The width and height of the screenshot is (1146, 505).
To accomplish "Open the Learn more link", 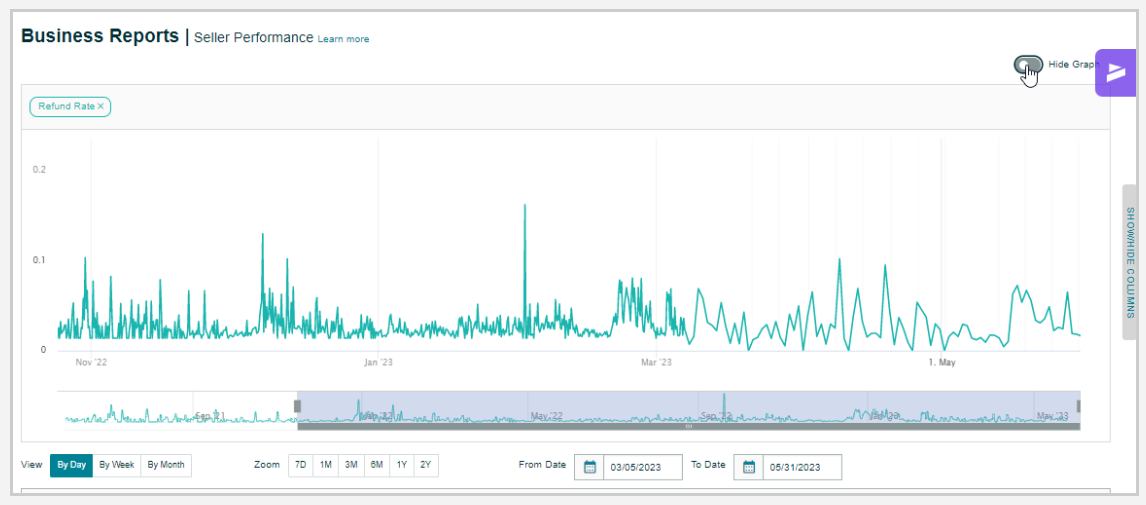I will click(x=343, y=39).
